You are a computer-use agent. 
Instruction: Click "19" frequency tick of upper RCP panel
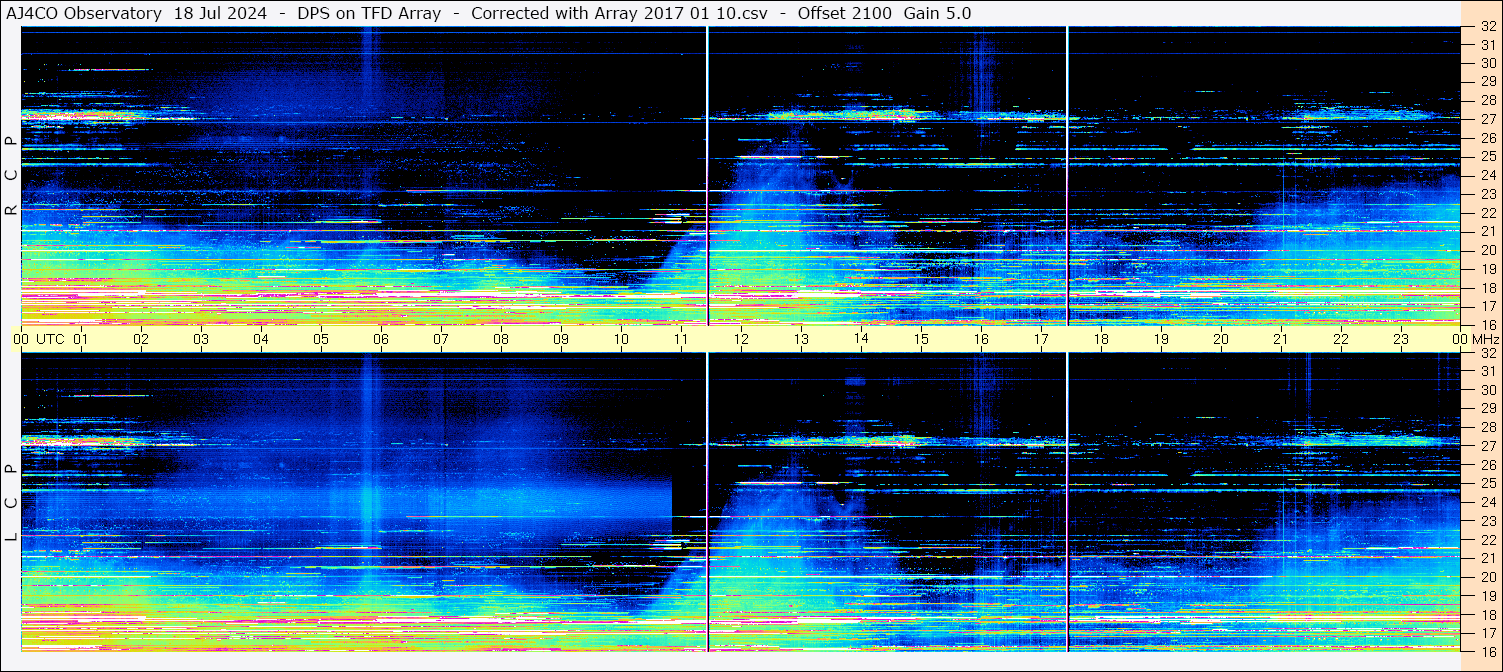1487,268
